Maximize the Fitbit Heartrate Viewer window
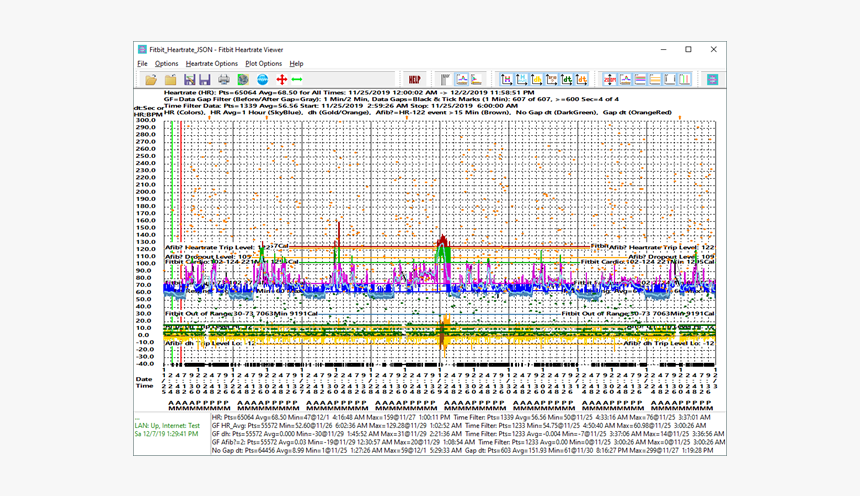 tap(688, 49)
